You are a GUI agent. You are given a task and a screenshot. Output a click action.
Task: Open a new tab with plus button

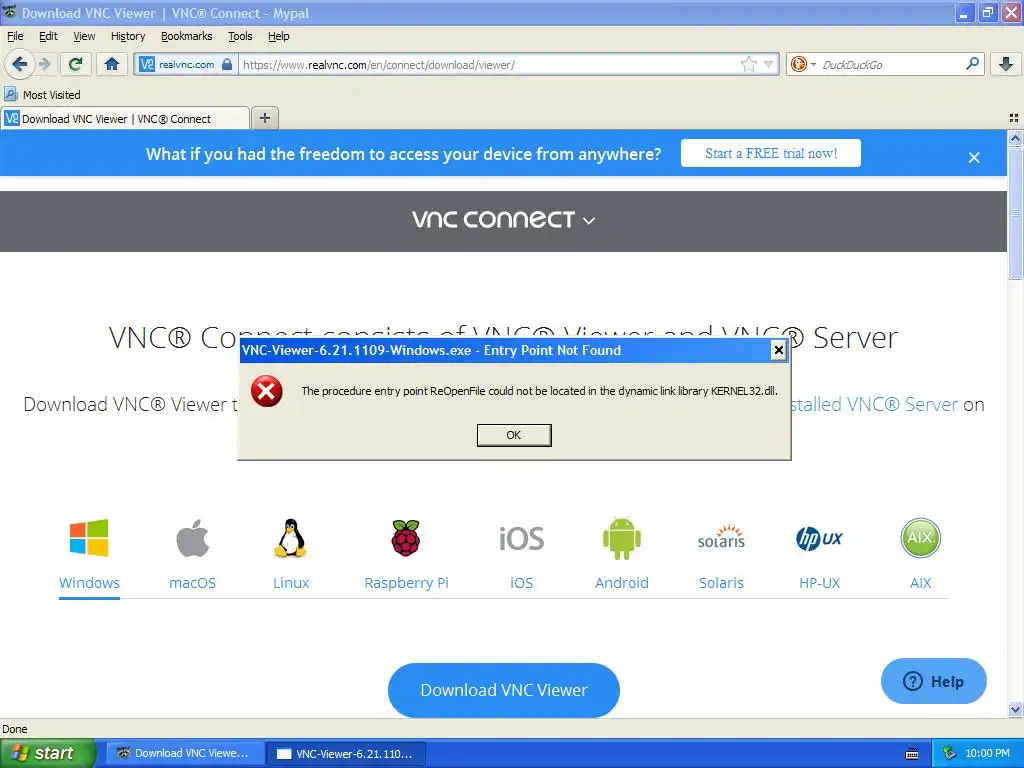click(264, 118)
